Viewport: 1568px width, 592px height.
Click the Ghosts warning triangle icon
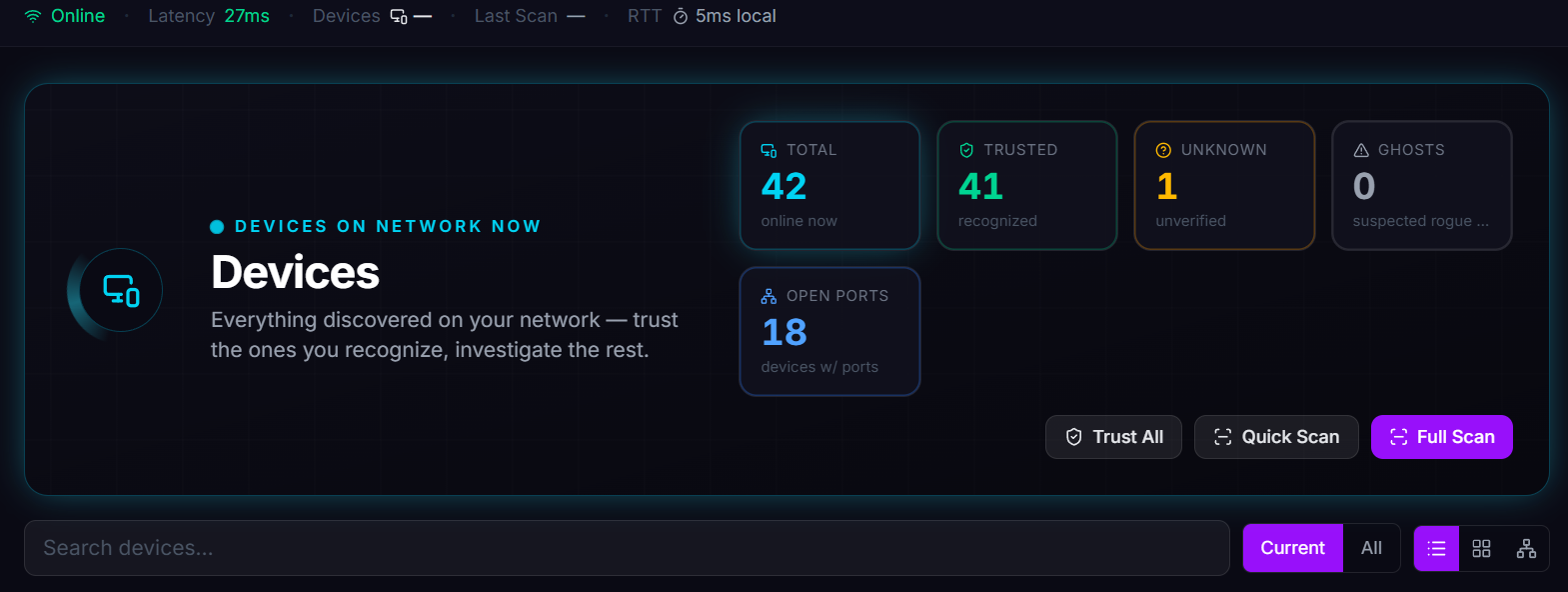tap(1361, 150)
